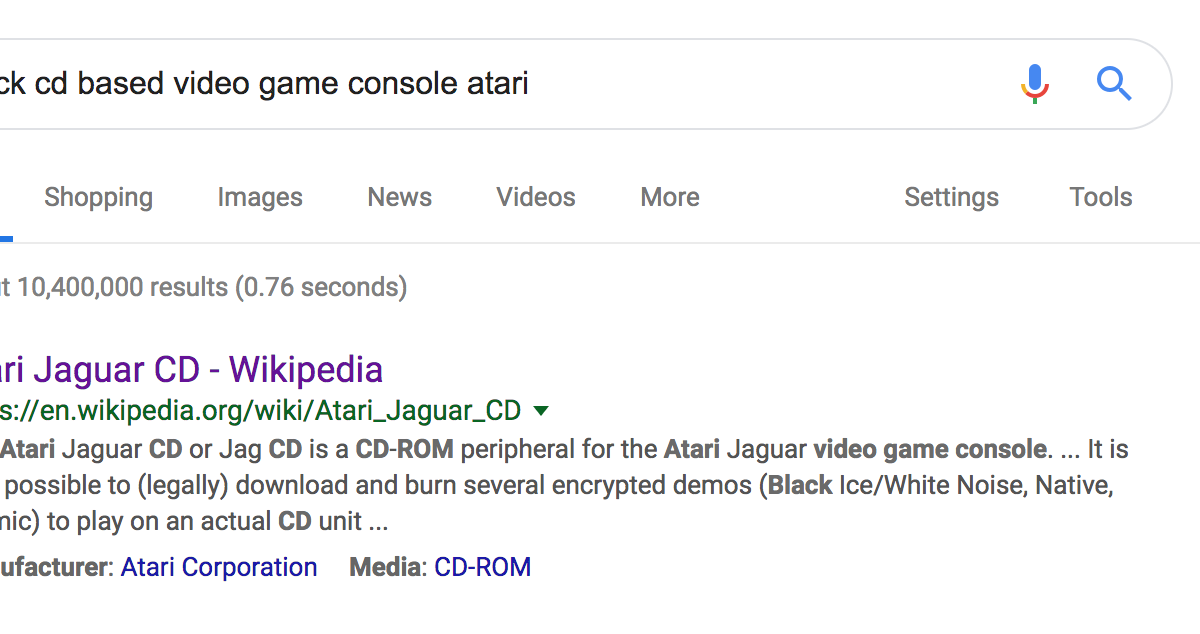Click the green arrow beside the Wikipedia URL
Screen dimensions: 1200x634
[541, 411]
